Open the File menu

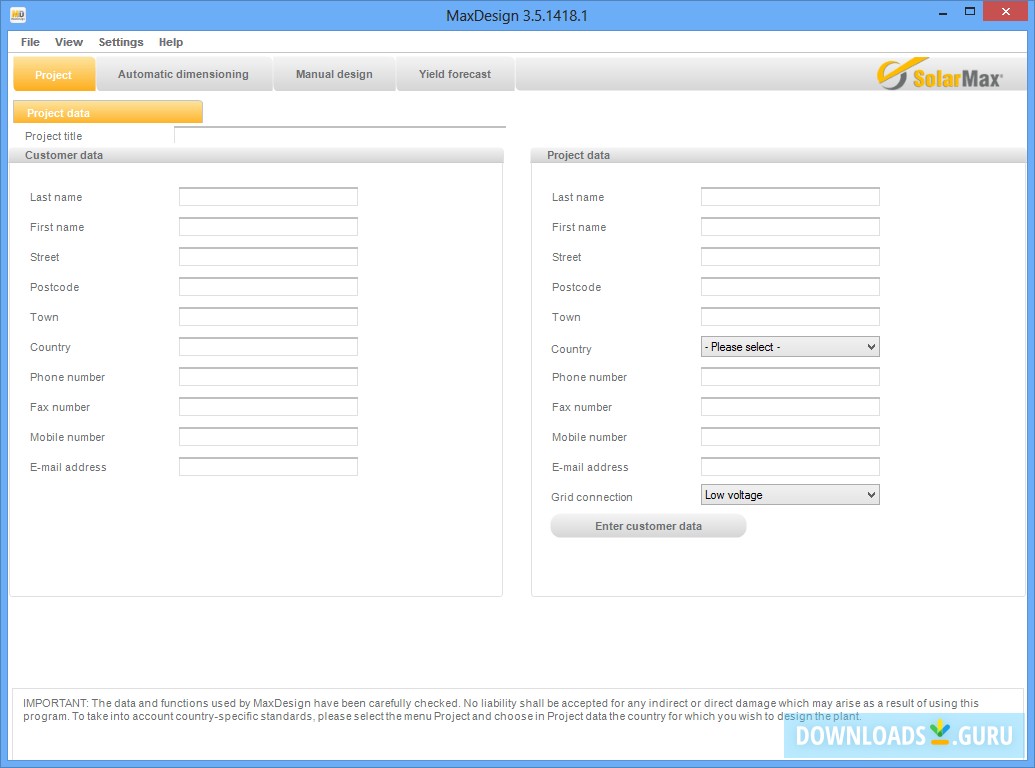tap(30, 42)
